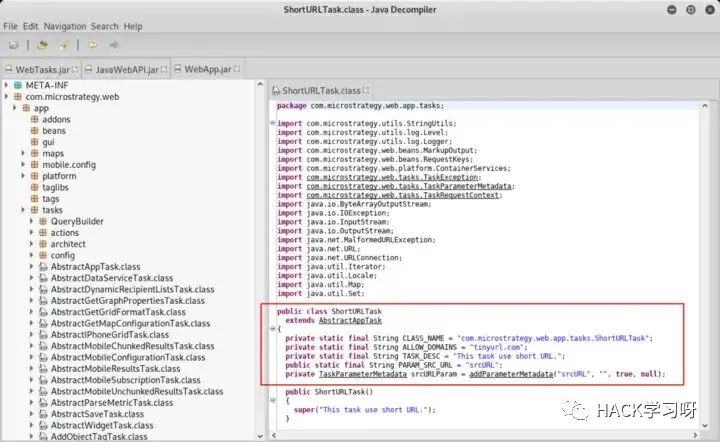The width and height of the screenshot is (720, 442).
Task: Follow the imported TaskException class link
Action: point(393,177)
